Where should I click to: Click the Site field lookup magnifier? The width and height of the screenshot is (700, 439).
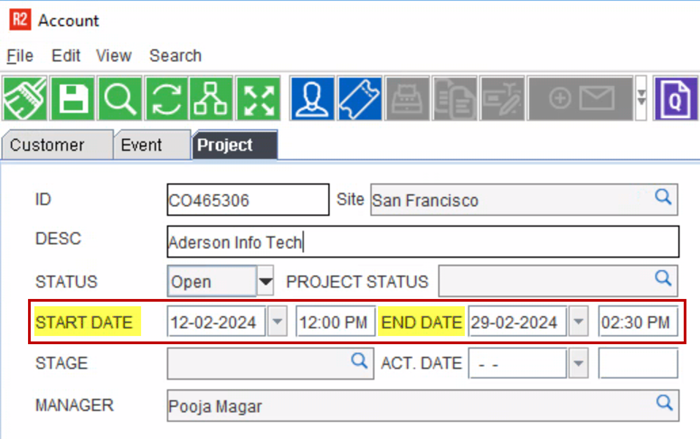pyautogui.click(x=663, y=198)
